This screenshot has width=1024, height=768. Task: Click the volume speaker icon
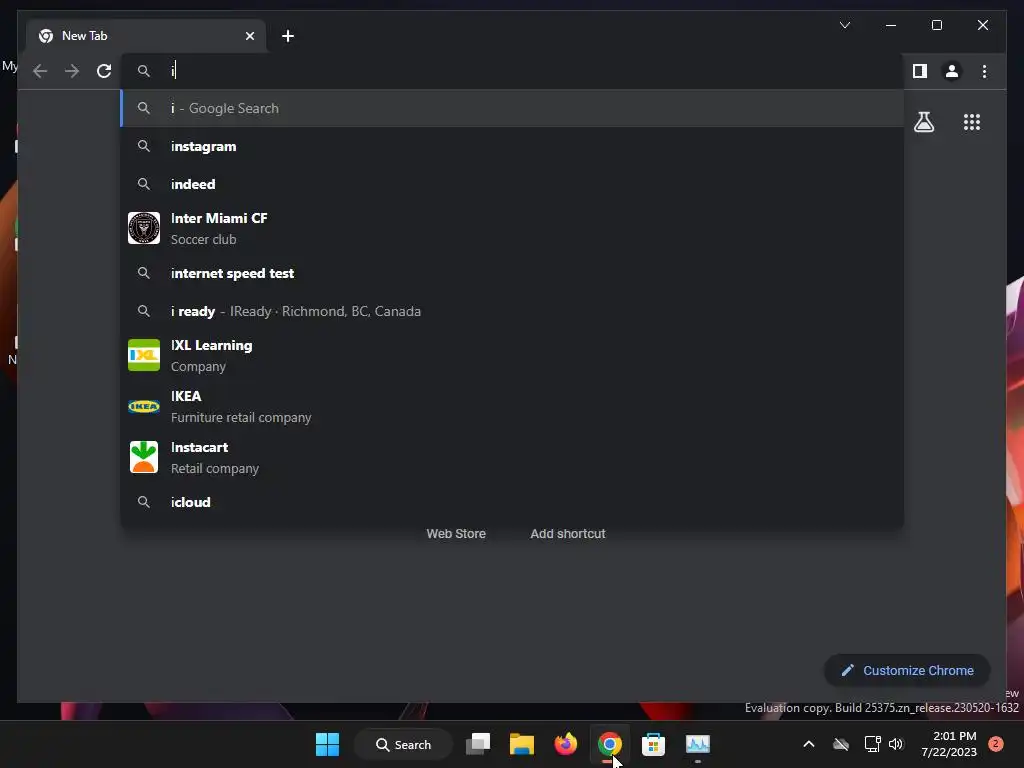pyautogui.click(x=896, y=744)
